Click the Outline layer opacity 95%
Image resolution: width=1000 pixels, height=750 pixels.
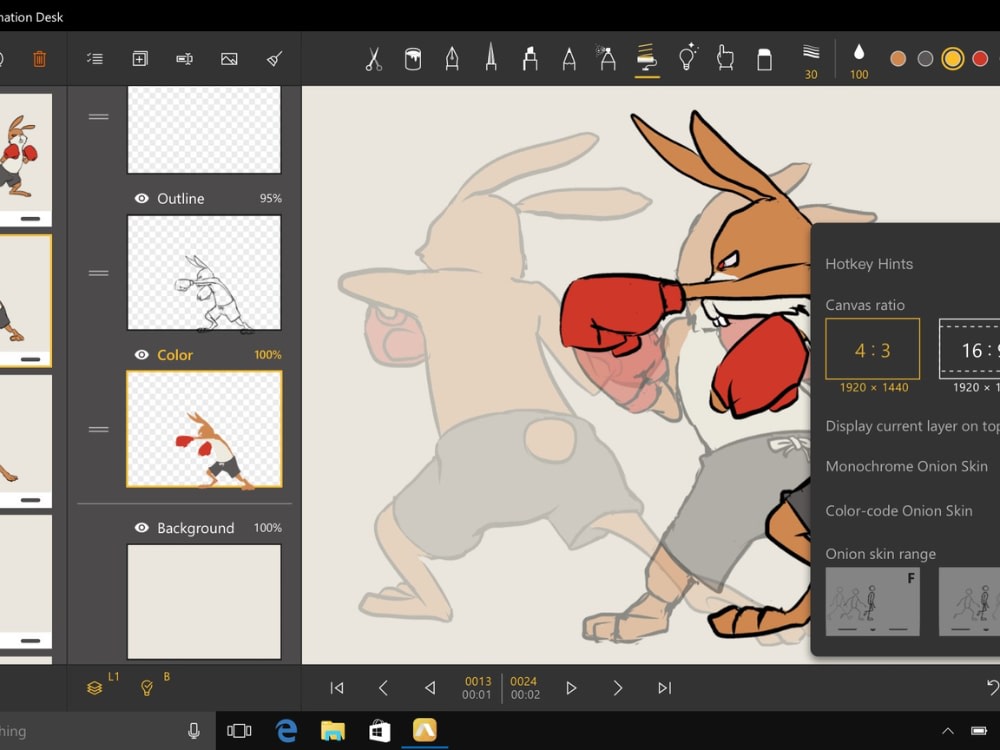click(x=270, y=198)
